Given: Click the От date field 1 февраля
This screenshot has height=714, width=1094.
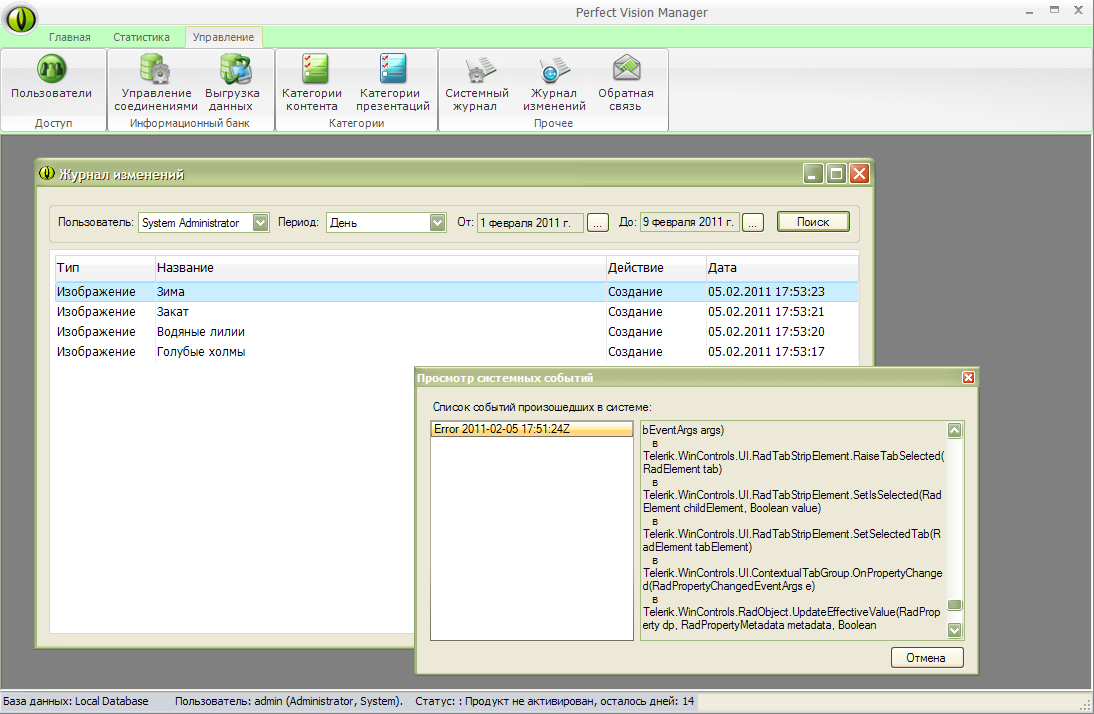Looking at the screenshot, I should click(530, 223).
